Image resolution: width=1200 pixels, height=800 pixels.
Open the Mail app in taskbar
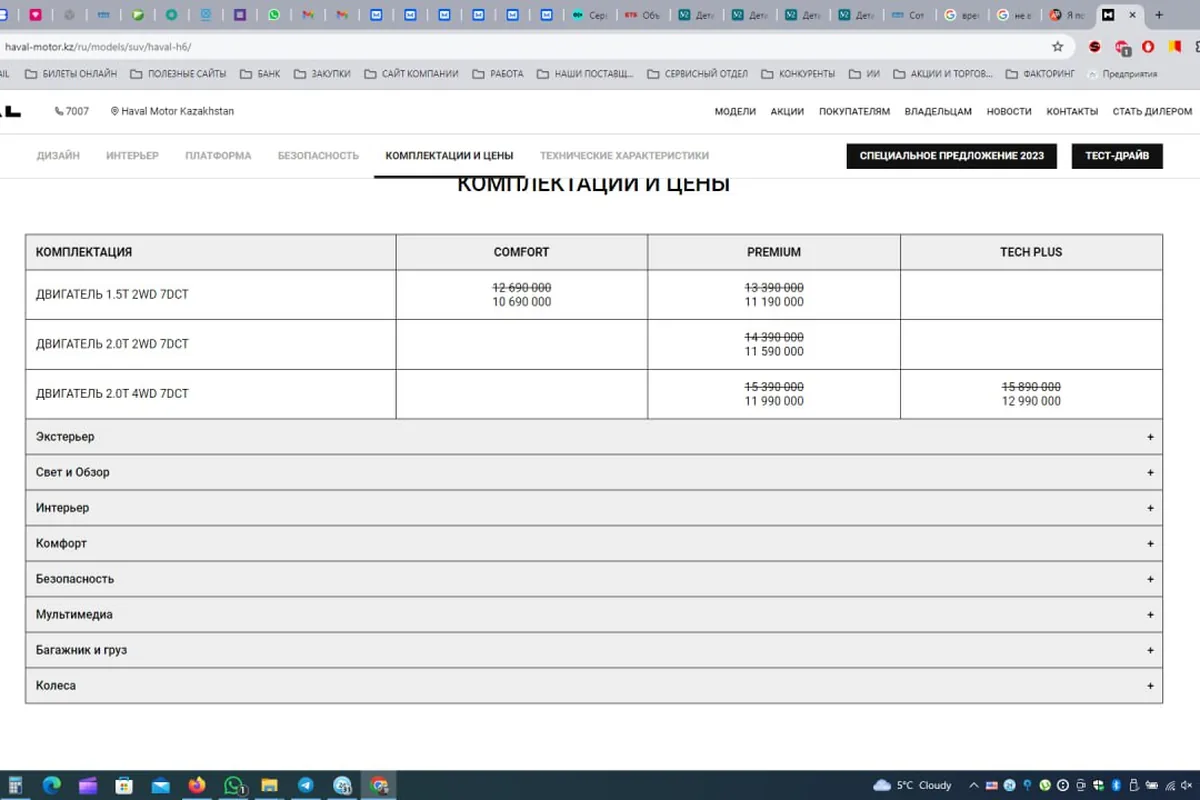(x=160, y=785)
